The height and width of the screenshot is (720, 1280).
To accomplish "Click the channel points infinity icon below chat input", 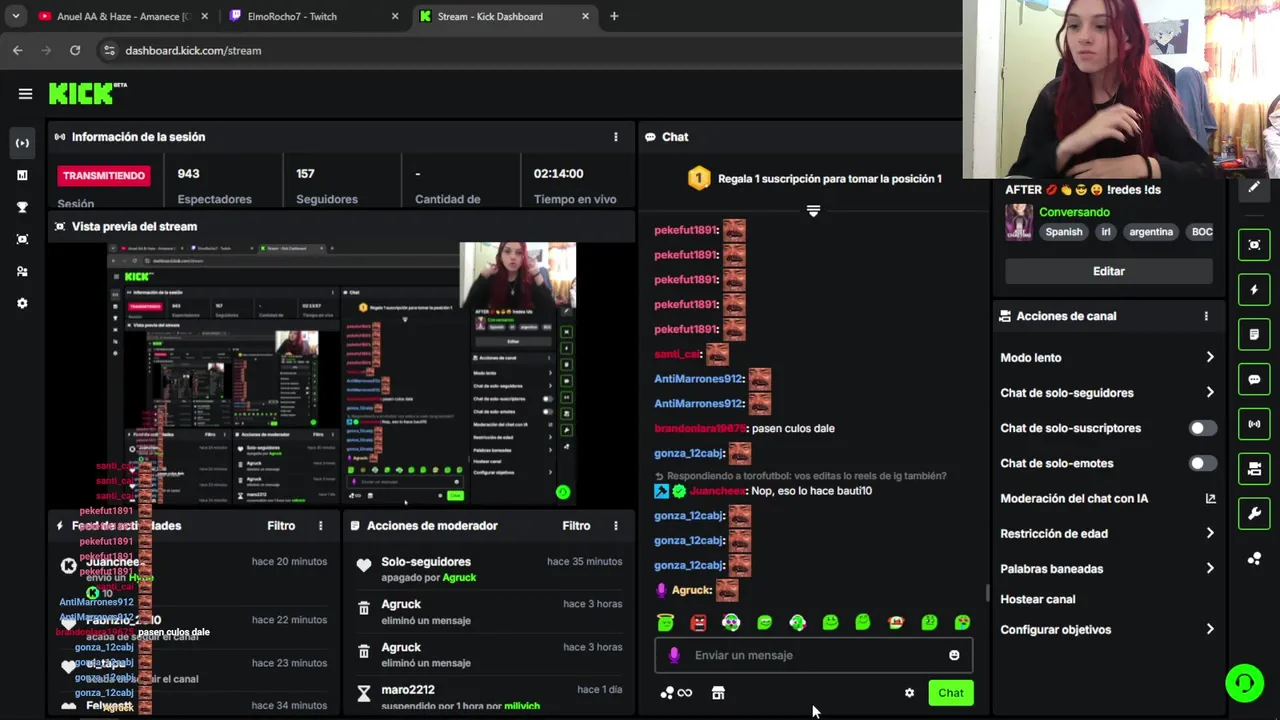I will 677,693.
